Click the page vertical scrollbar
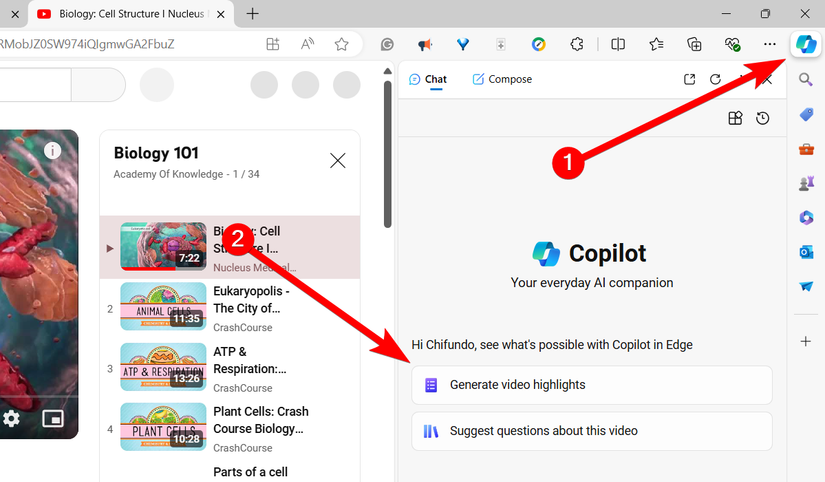825x482 pixels. (x=388, y=153)
